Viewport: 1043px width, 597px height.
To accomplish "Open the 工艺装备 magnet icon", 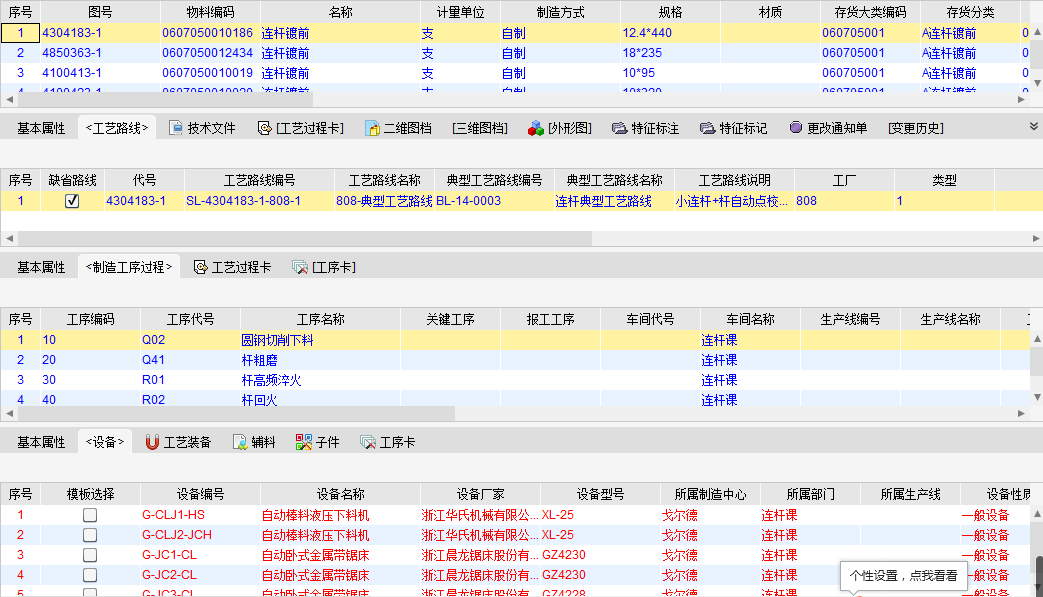I will (x=152, y=442).
